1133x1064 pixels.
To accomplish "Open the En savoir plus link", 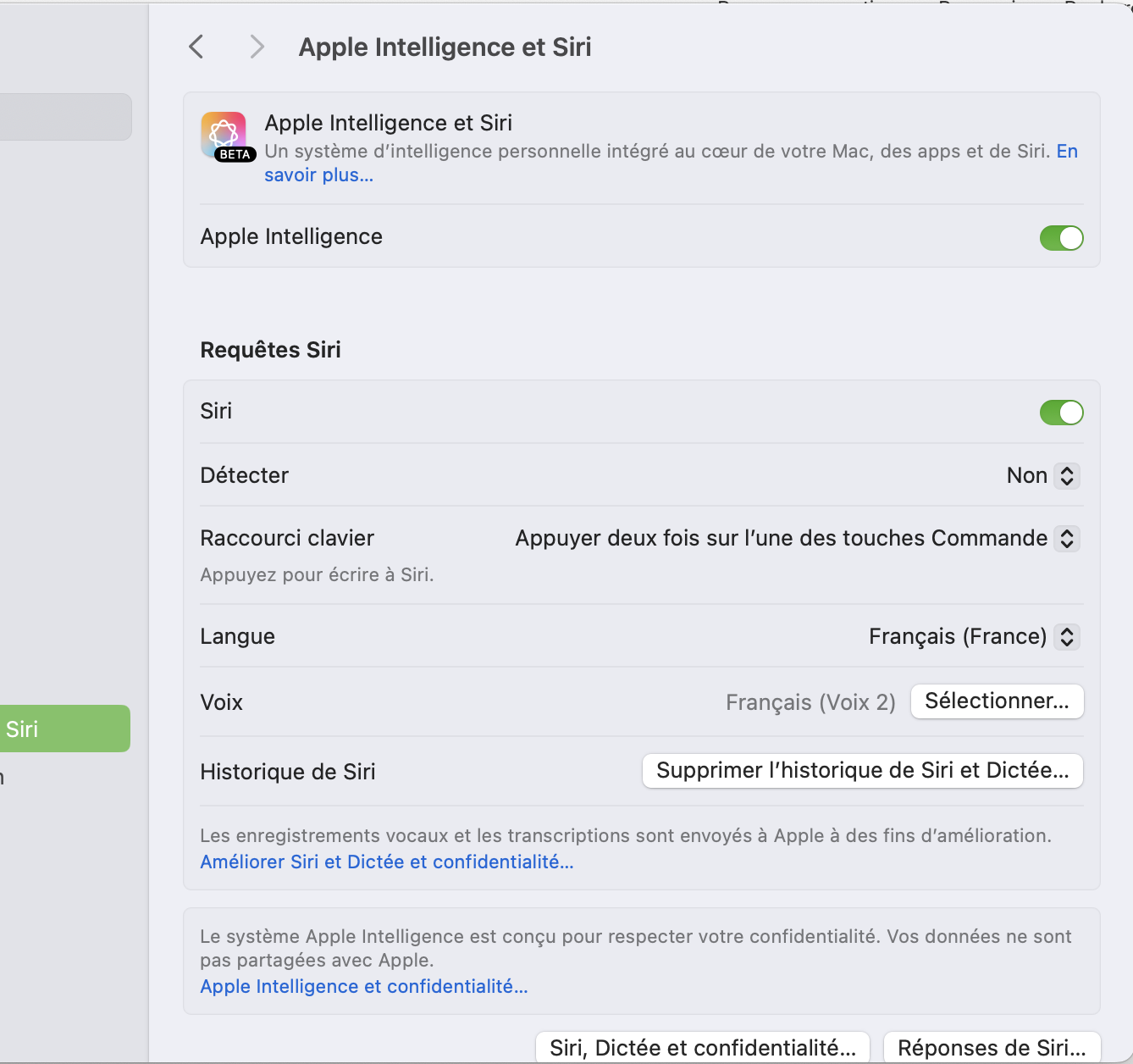I will coord(318,175).
